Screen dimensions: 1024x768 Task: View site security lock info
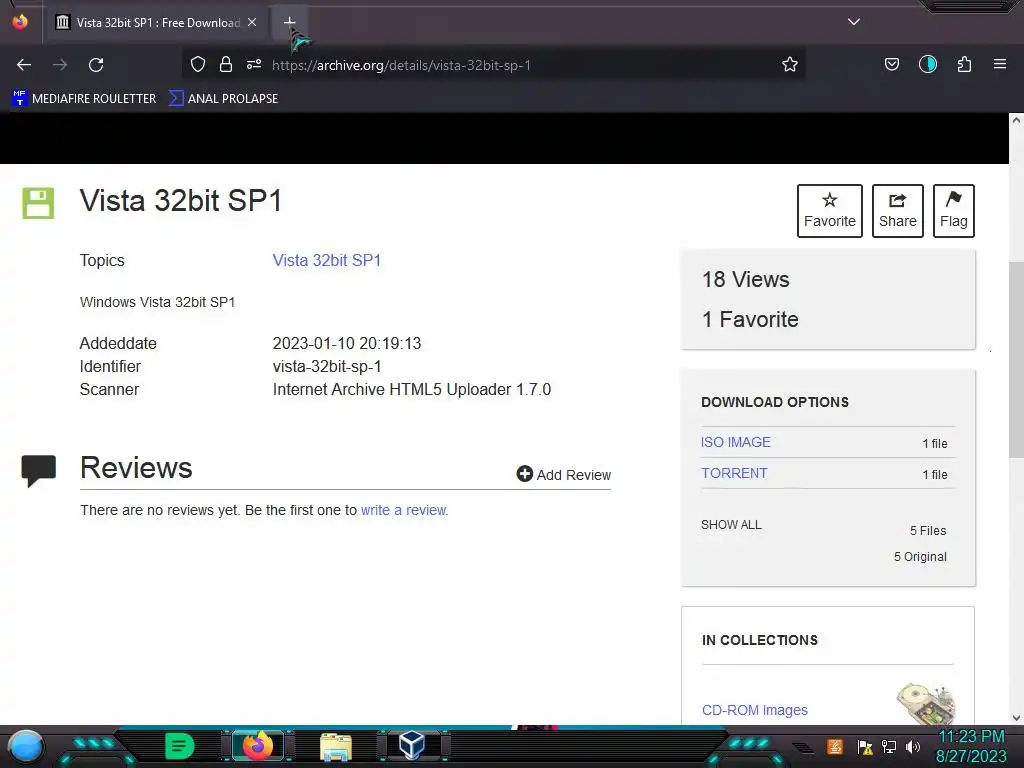[x=226, y=64]
